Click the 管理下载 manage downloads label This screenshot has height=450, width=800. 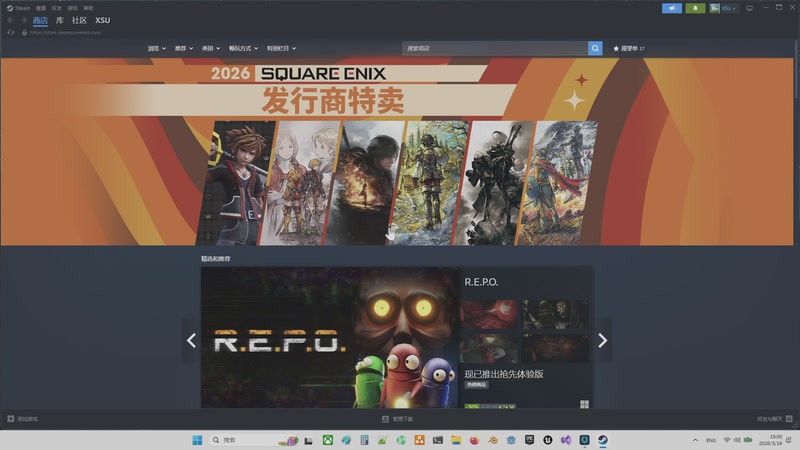click(x=403, y=419)
